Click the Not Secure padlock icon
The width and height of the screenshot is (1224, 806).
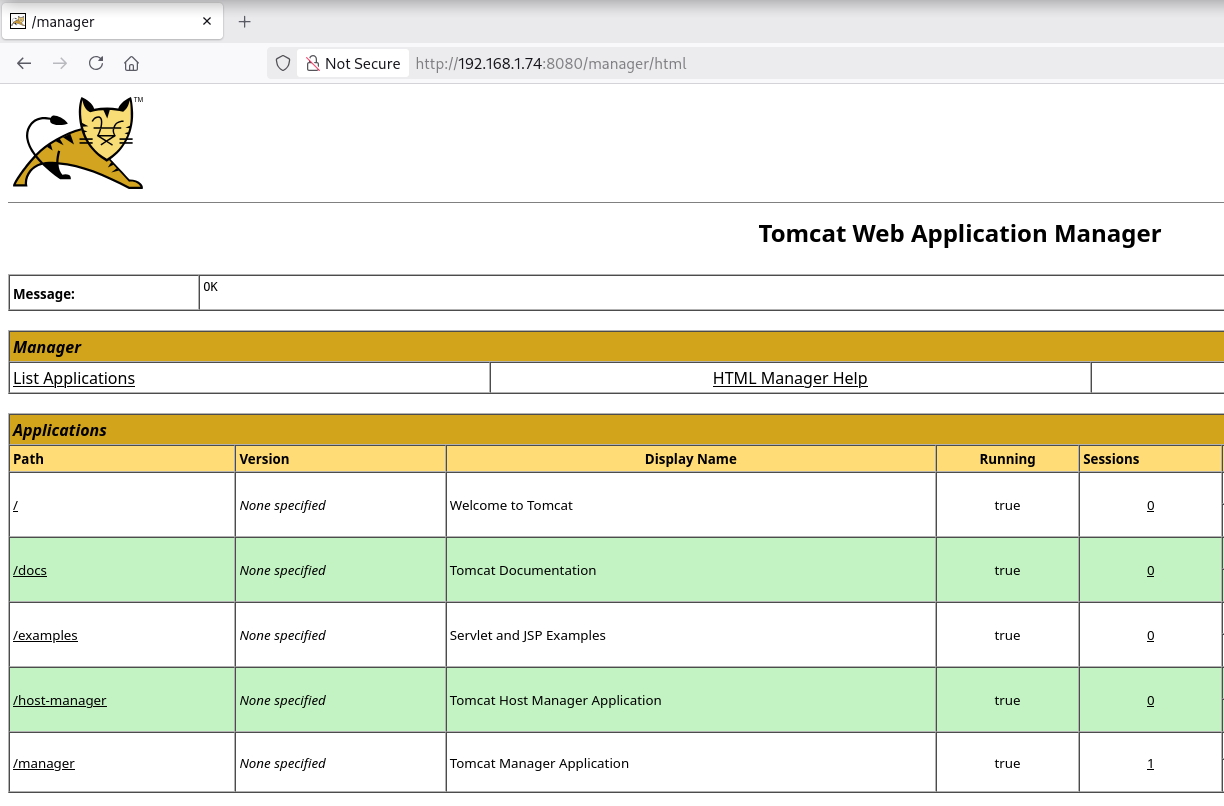click(x=313, y=63)
